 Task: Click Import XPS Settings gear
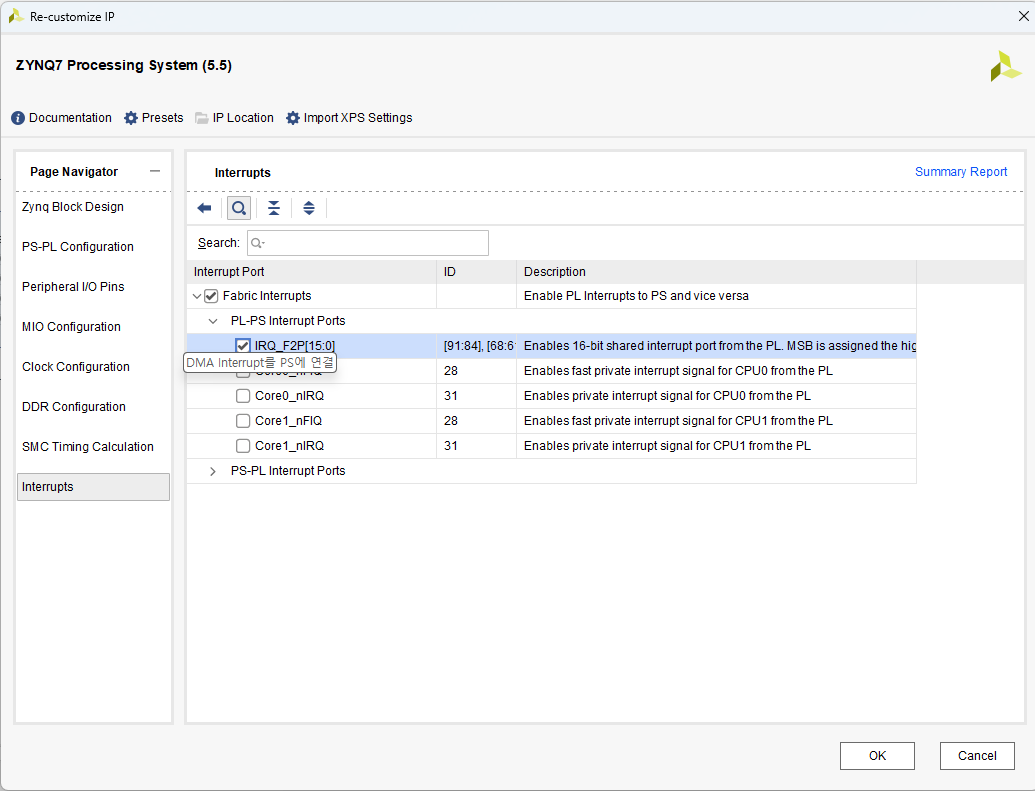click(349, 118)
